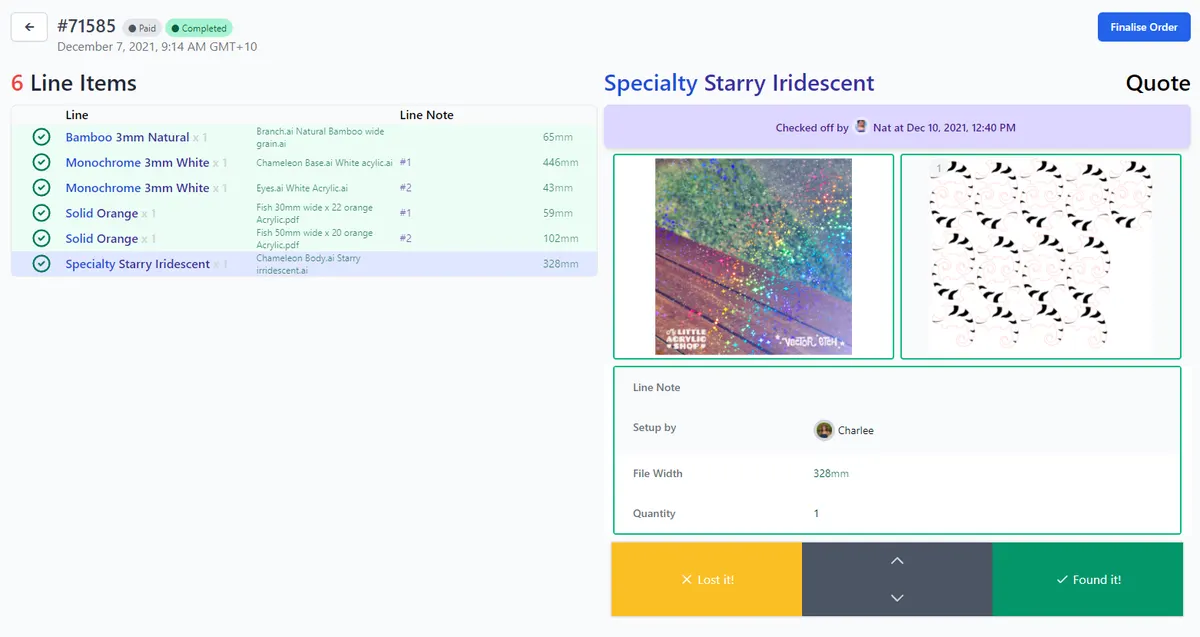Select the Specialty Starry Iridescent line item
The image size is (1200, 637).
pyautogui.click(x=138, y=264)
